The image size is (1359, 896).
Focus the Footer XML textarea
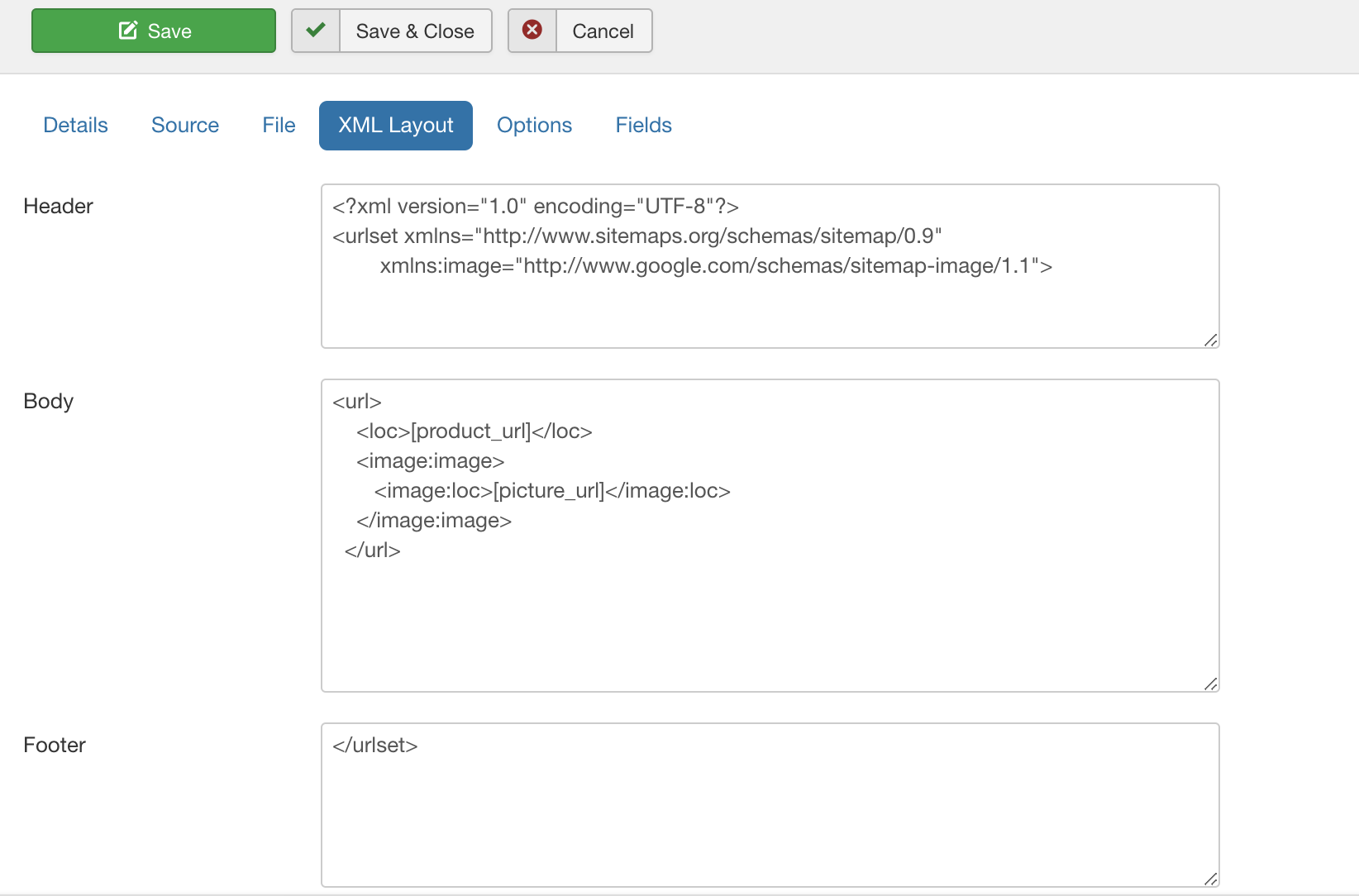(770, 805)
